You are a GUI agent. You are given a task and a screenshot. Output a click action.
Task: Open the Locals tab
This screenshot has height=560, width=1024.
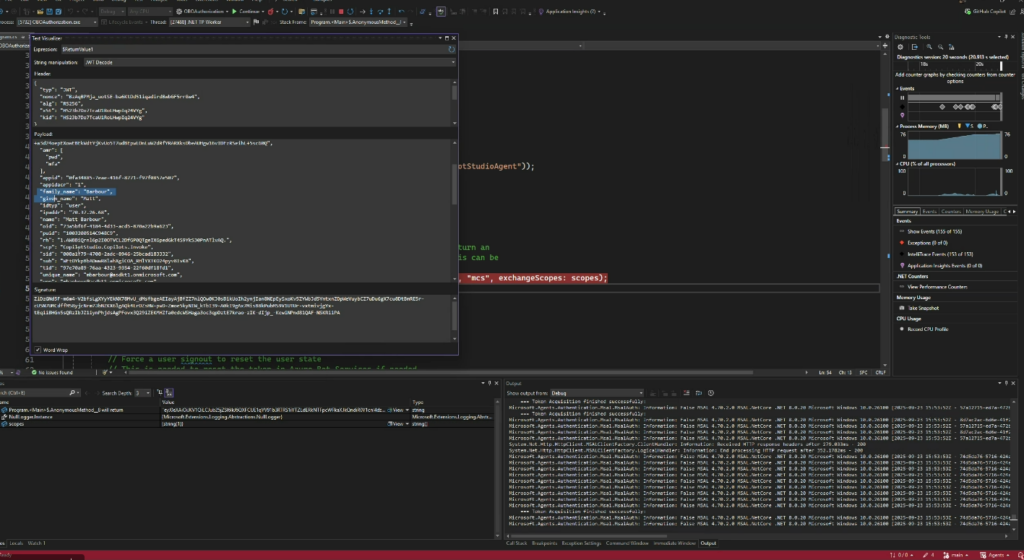click(16, 543)
